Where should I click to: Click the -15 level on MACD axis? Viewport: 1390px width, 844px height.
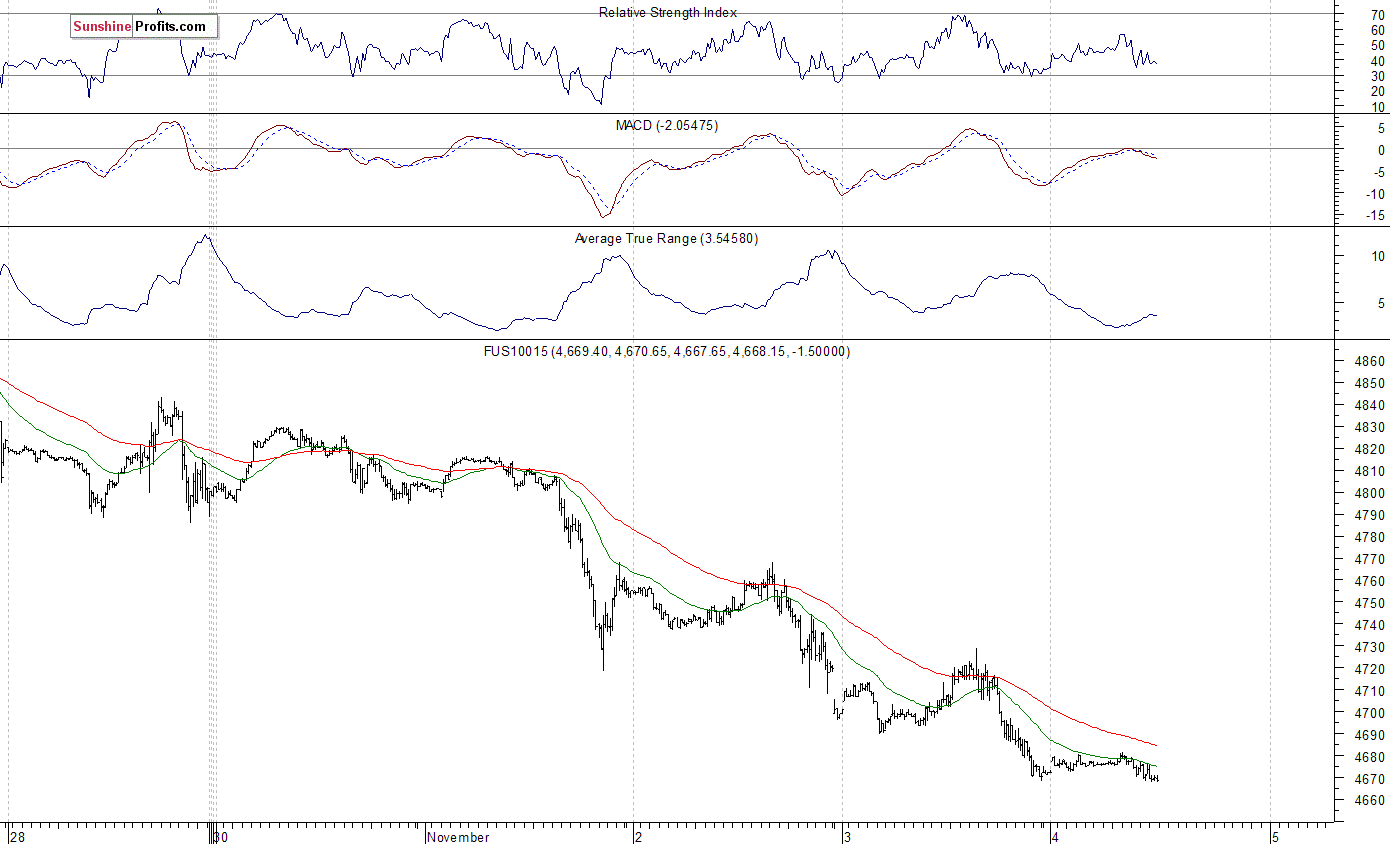pos(1375,216)
